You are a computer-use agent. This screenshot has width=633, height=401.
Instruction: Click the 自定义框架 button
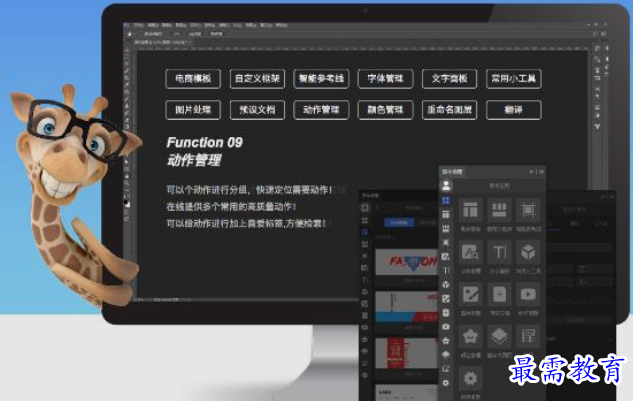(257, 78)
